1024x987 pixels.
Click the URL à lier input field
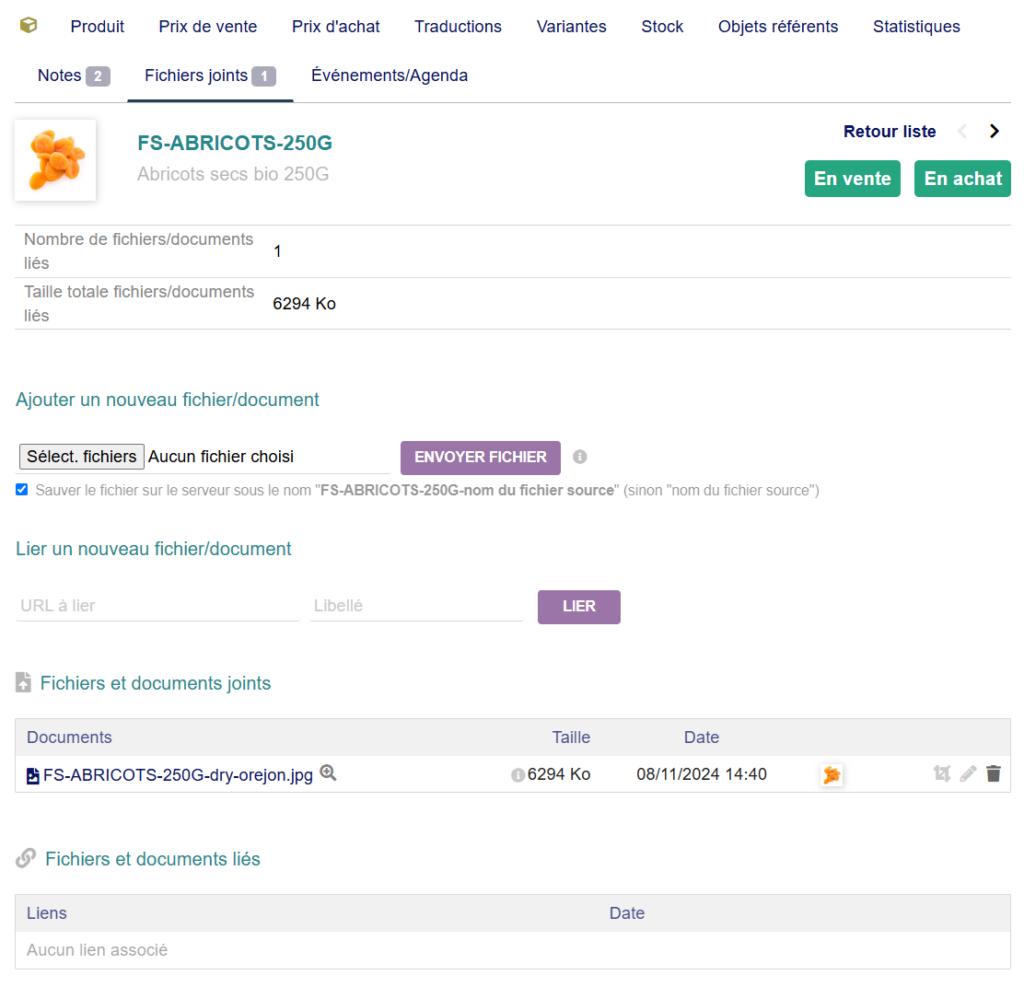click(x=157, y=606)
